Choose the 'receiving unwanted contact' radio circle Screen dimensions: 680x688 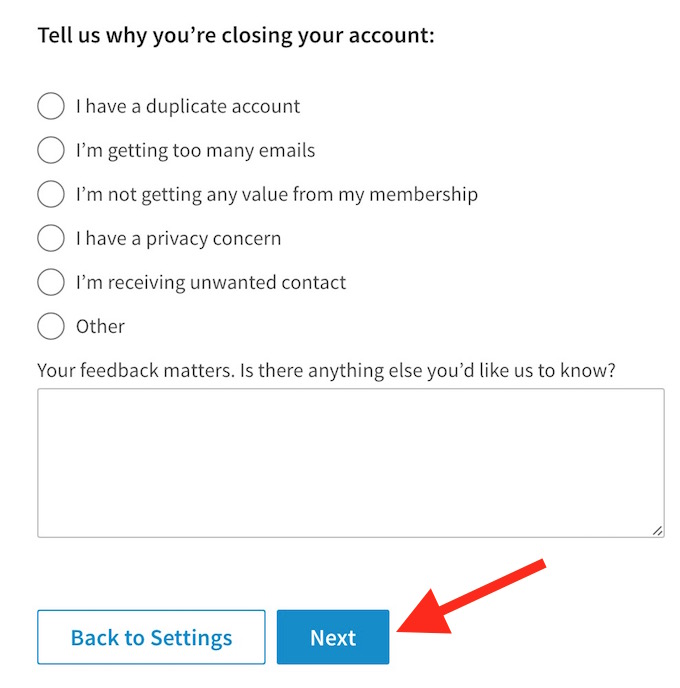51,282
